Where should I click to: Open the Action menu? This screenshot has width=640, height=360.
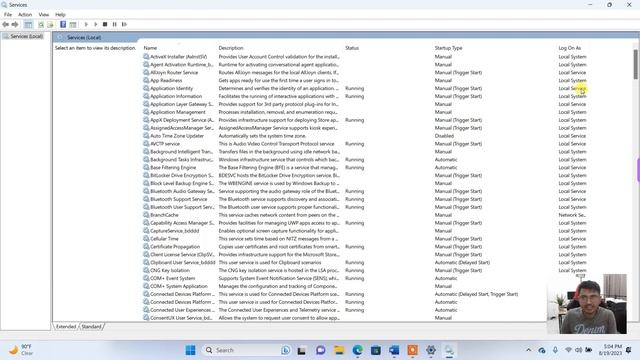coord(25,14)
